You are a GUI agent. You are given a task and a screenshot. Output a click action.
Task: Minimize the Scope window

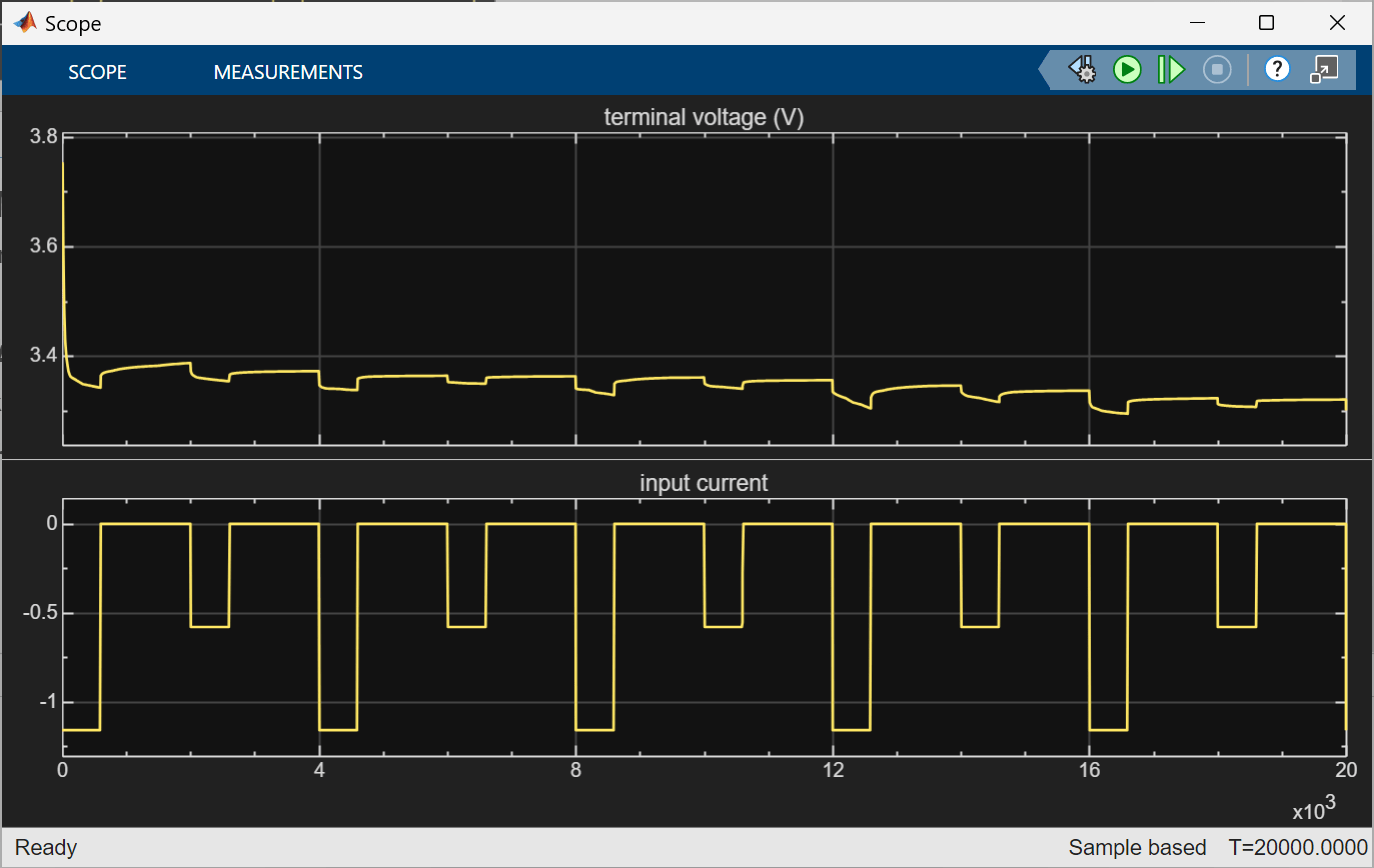pyautogui.click(x=1197, y=22)
